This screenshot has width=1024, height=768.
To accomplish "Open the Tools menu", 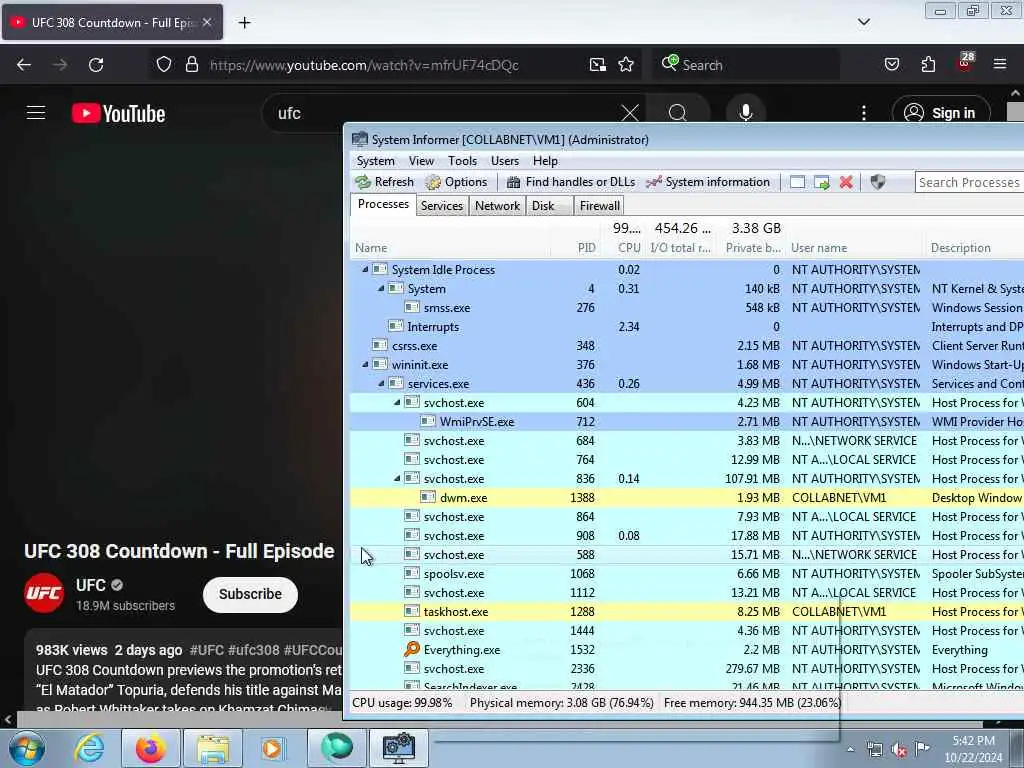I will 462,161.
